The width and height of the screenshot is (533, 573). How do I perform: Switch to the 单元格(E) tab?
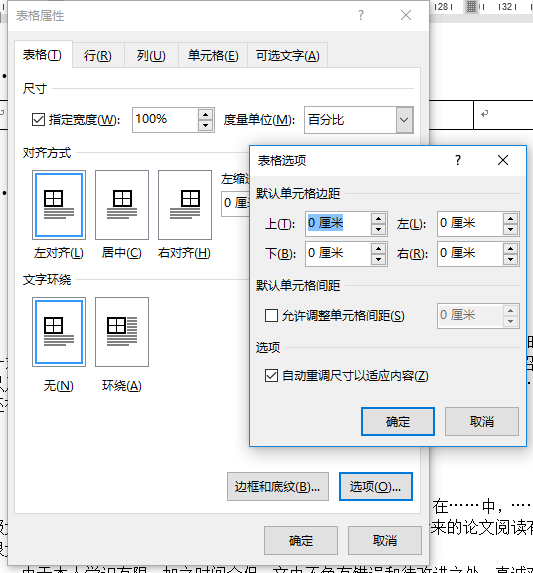pos(213,56)
